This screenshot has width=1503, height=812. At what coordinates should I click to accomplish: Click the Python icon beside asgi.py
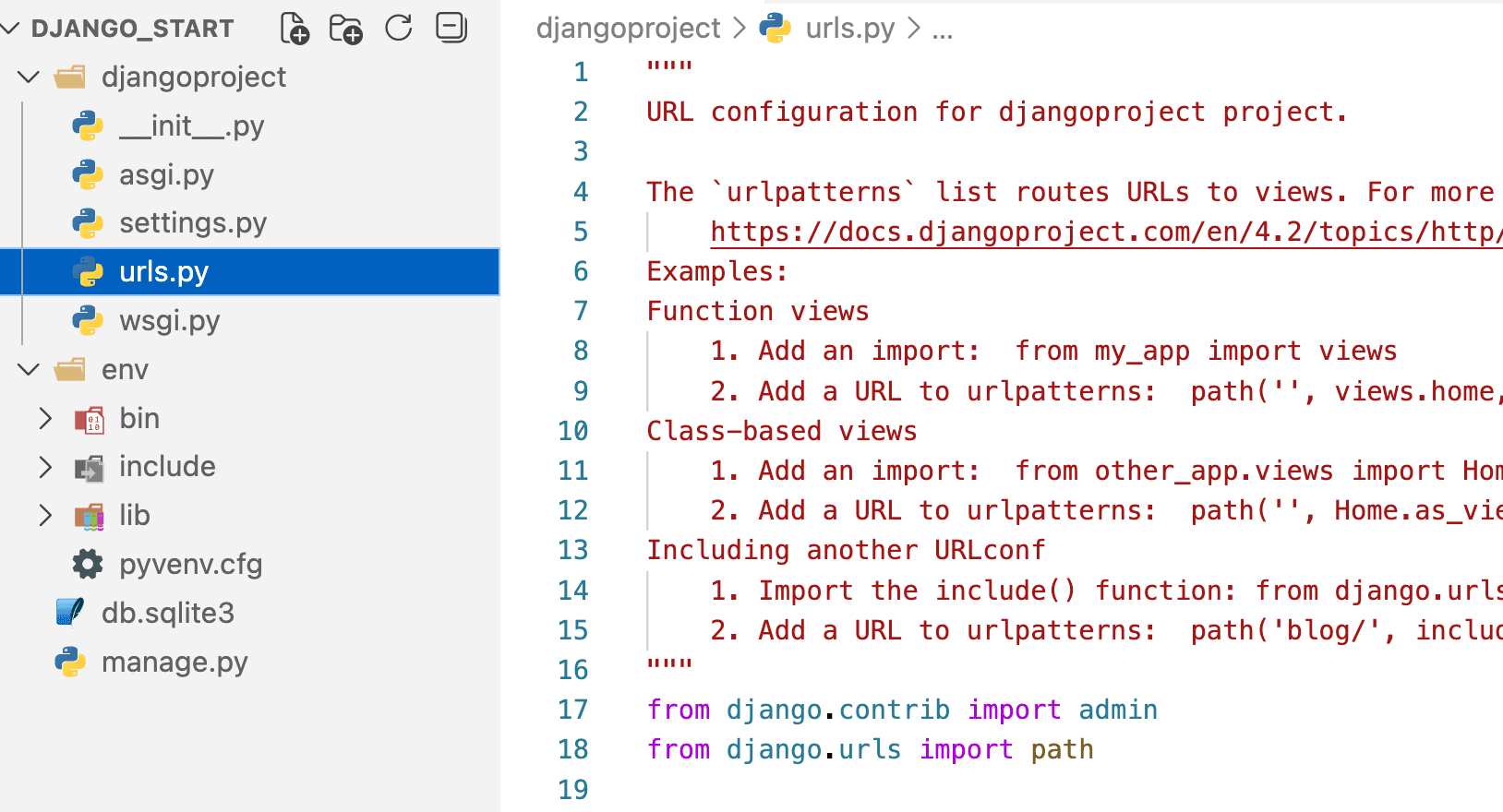click(88, 174)
